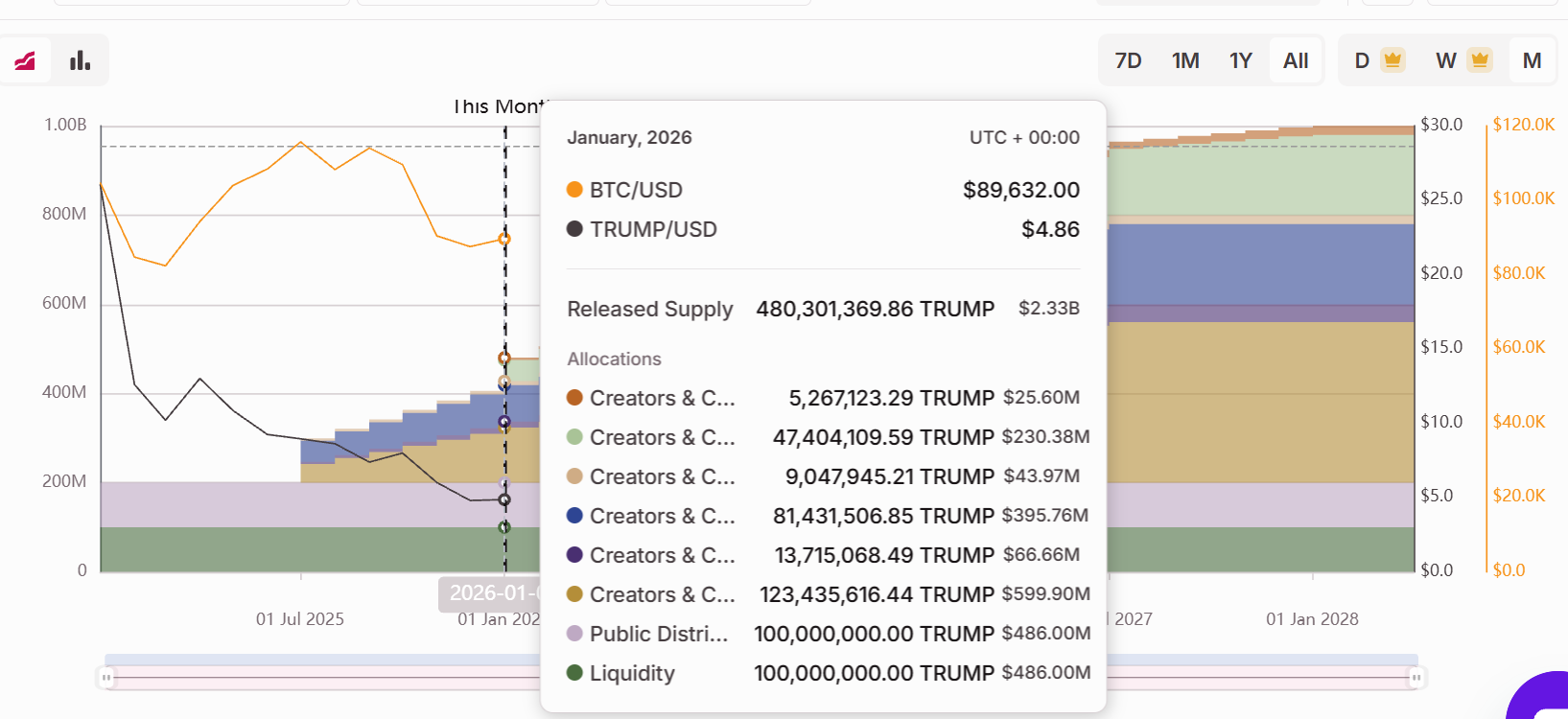Show the All time range

(1296, 60)
